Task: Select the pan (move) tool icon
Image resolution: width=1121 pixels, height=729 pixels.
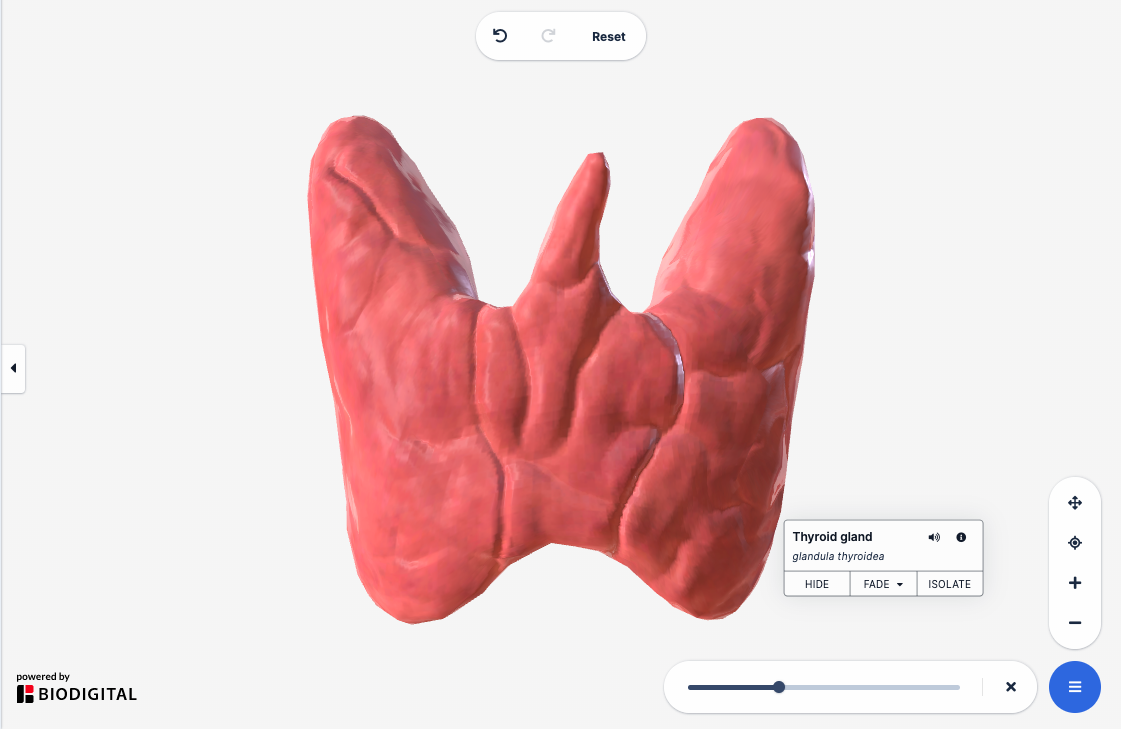Action: point(1075,503)
